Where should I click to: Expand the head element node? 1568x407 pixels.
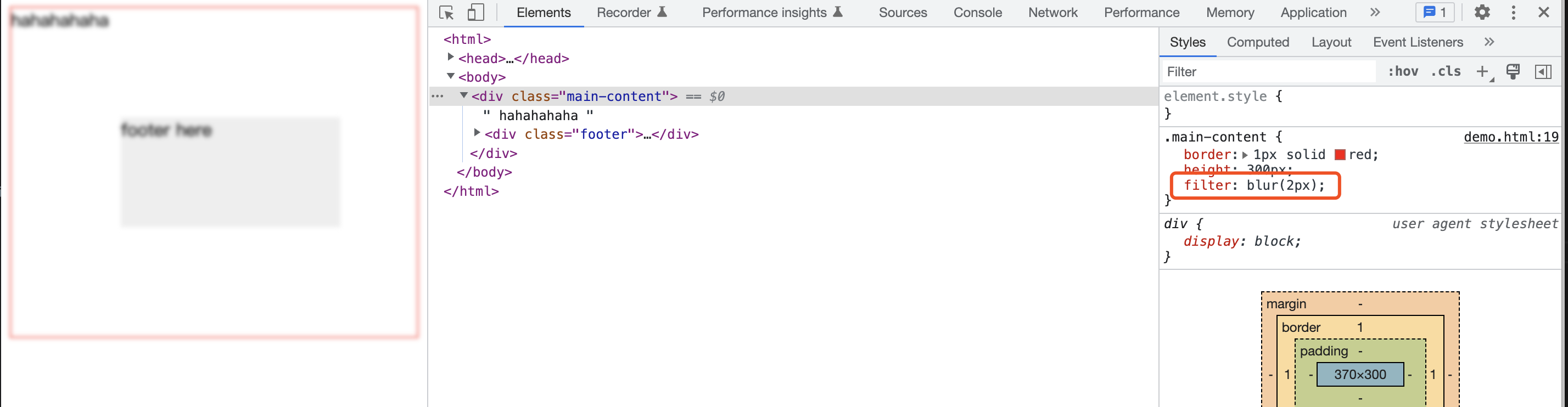click(x=450, y=57)
